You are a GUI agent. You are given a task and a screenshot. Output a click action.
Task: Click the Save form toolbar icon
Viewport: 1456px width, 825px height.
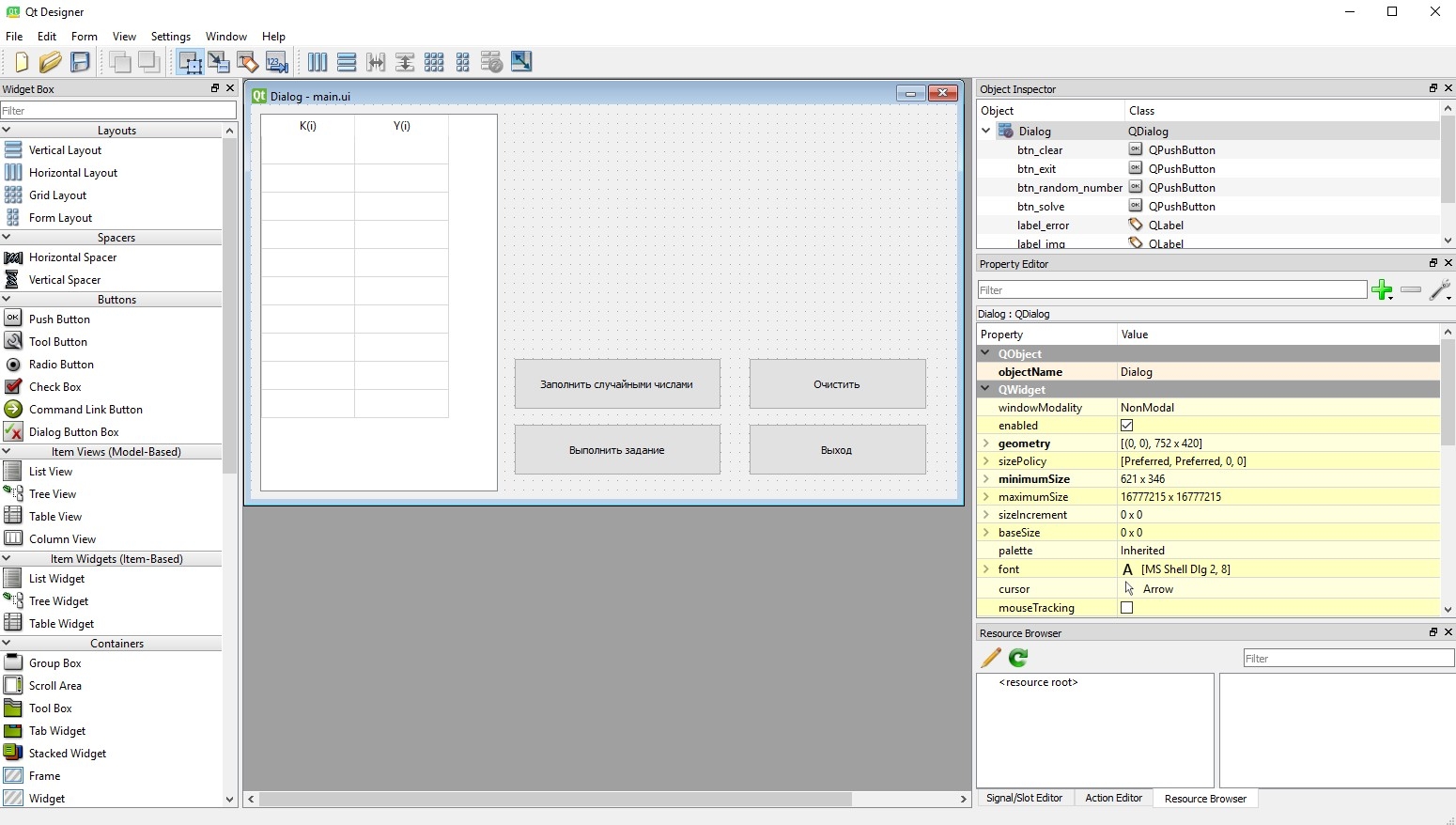click(81, 62)
